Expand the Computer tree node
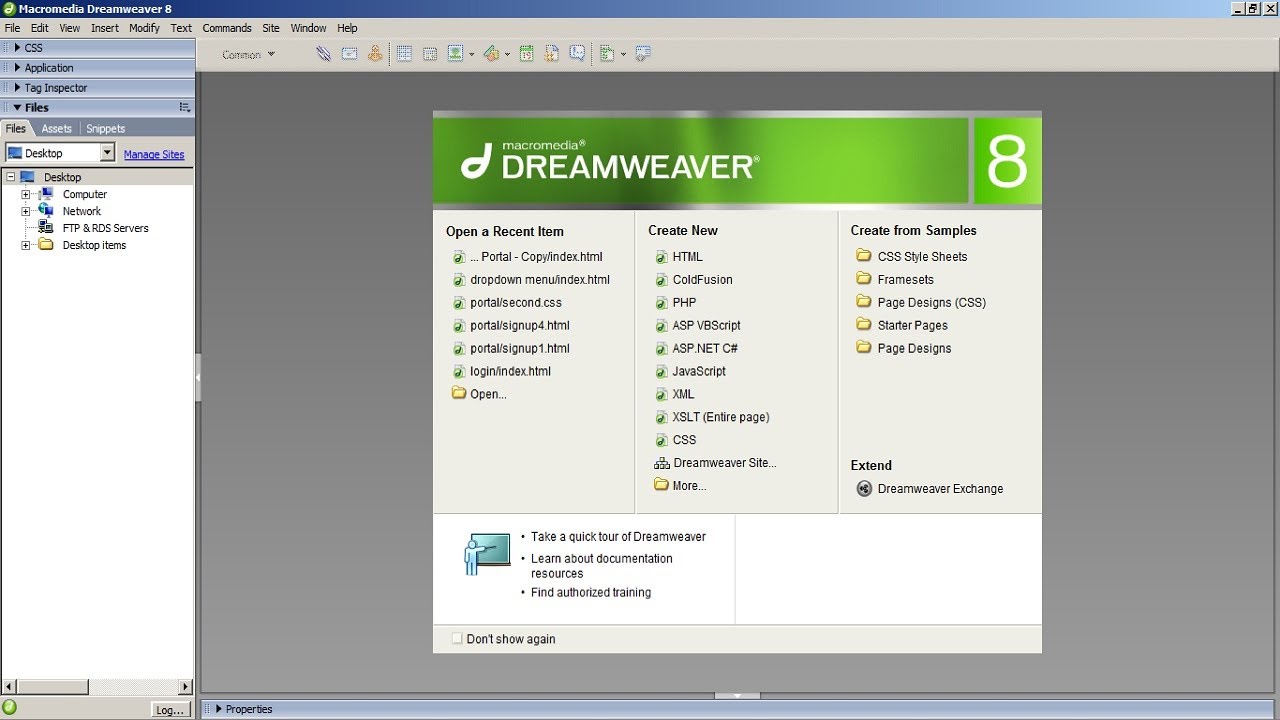The height and width of the screenshot is (720, 1280). tap(26, 194)
